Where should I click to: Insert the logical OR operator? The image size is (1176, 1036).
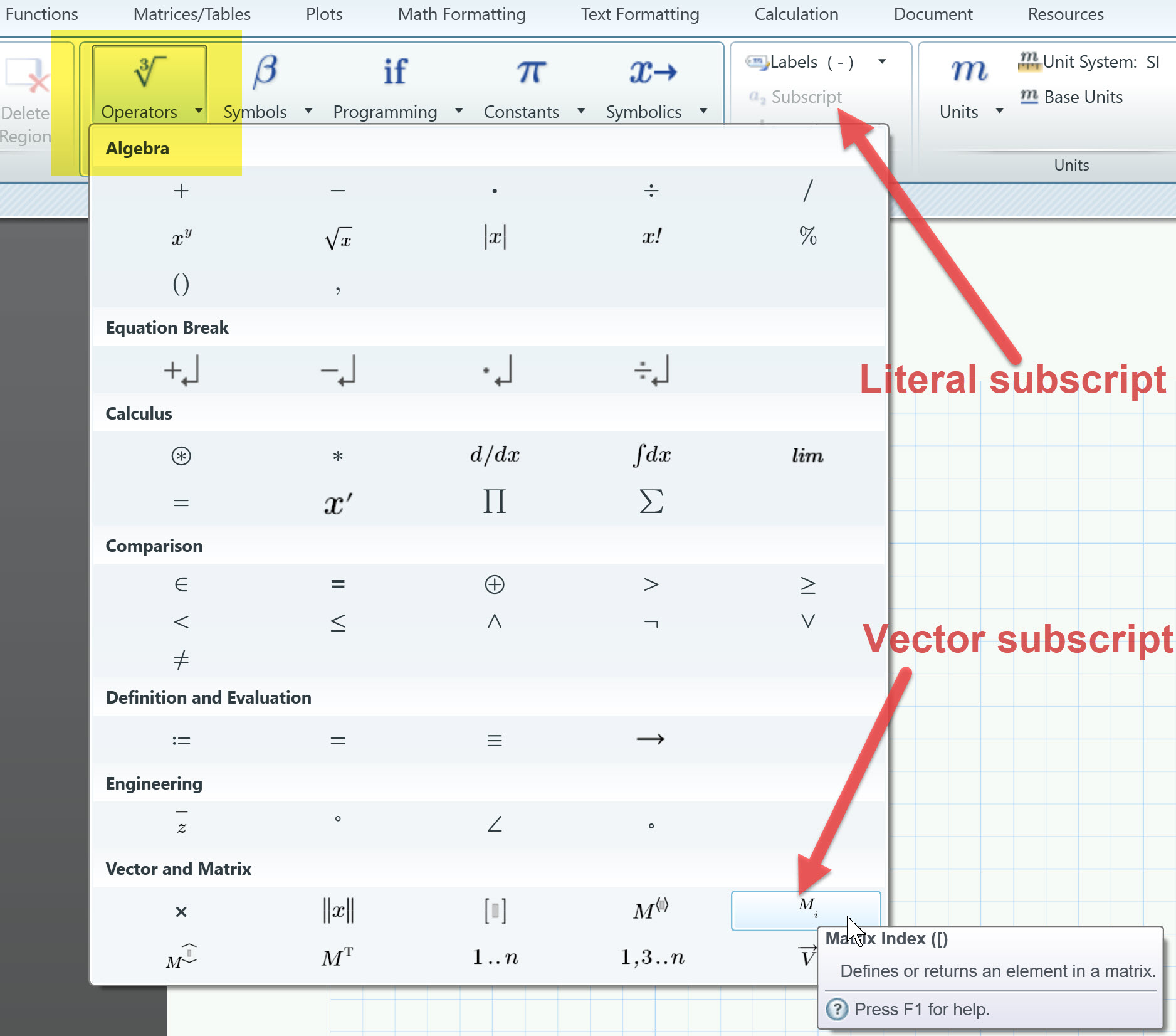pos(808,621)
